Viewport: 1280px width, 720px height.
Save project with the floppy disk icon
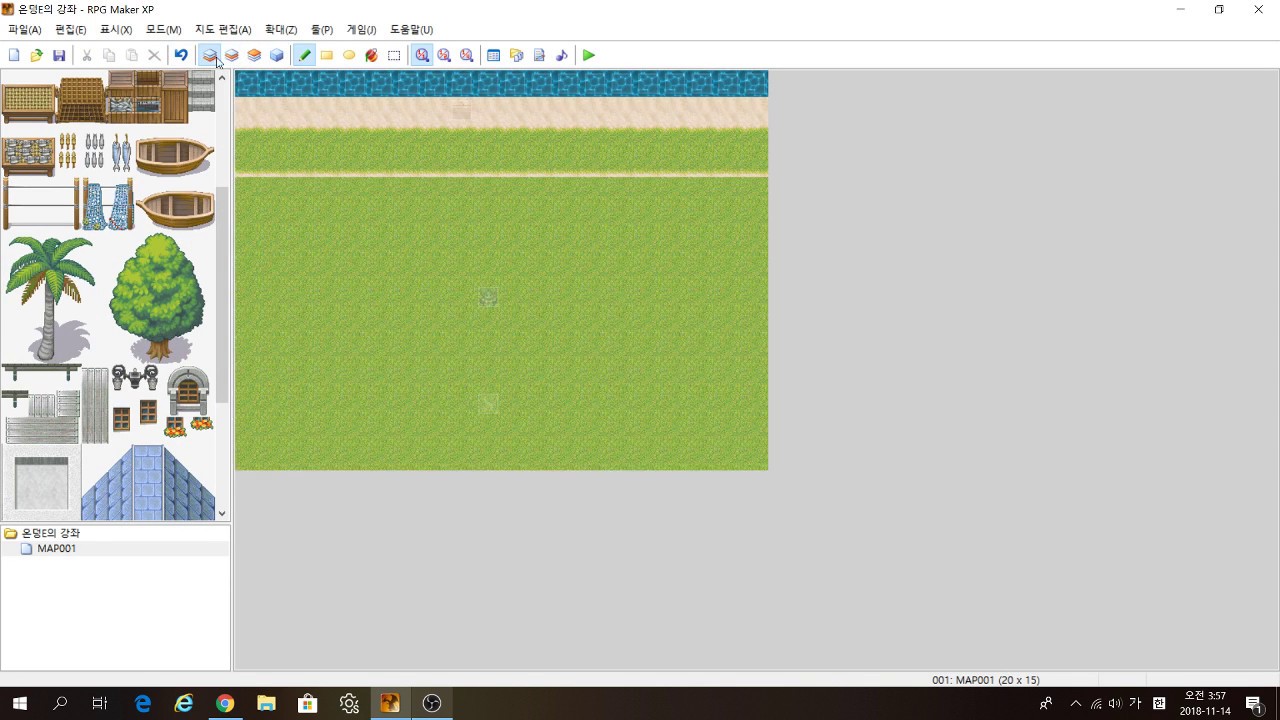[x=59, y=55]
